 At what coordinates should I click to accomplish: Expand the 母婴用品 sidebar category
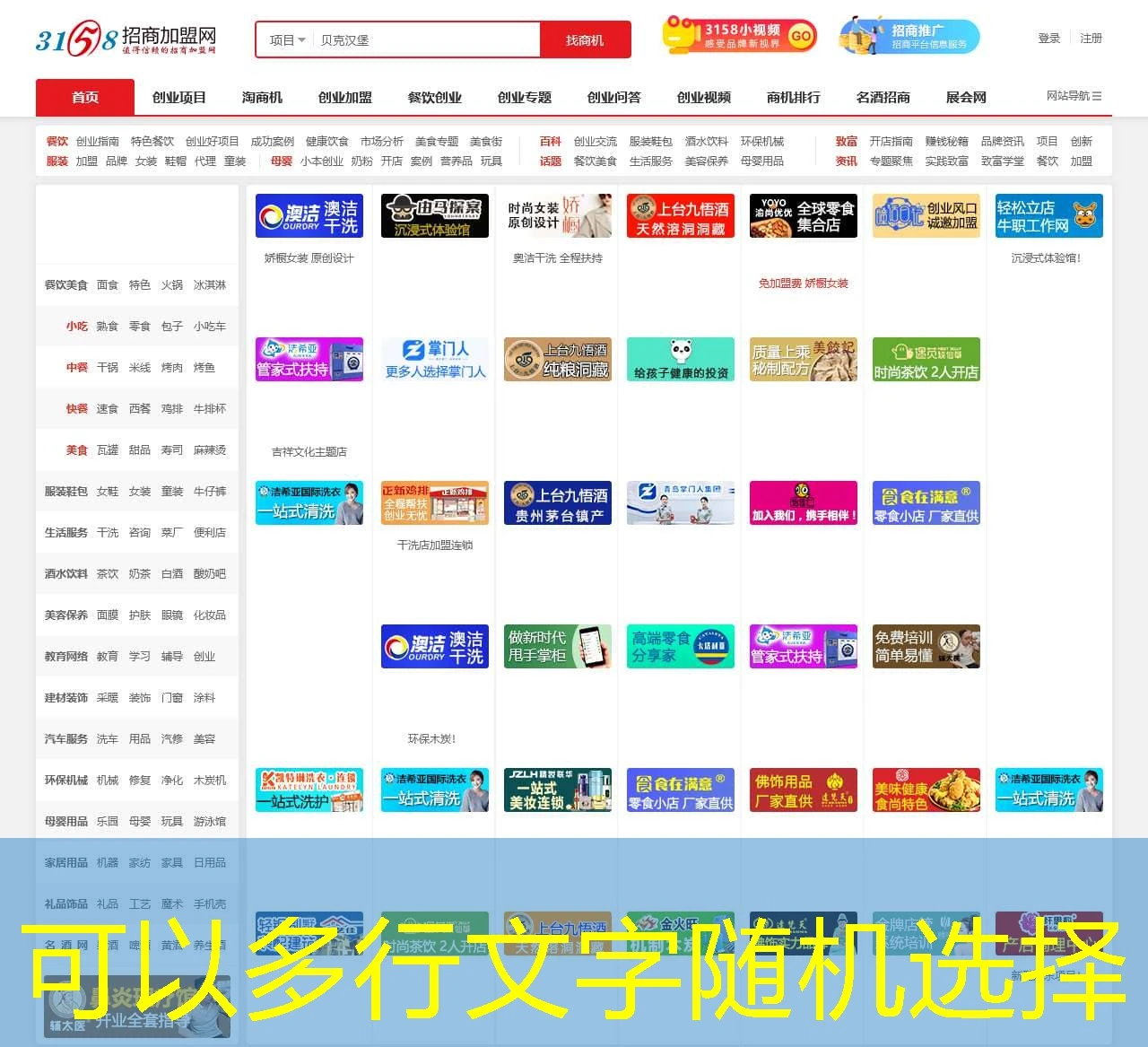(x=65, y=821)
